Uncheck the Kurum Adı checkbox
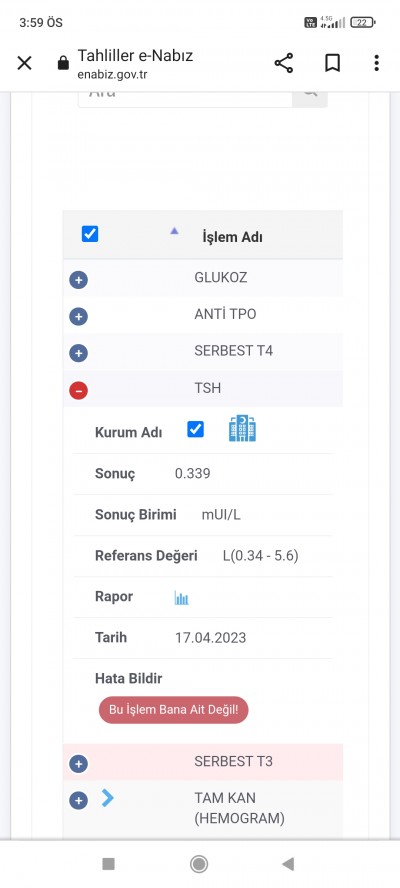400x888 pixels. [195, 430]
